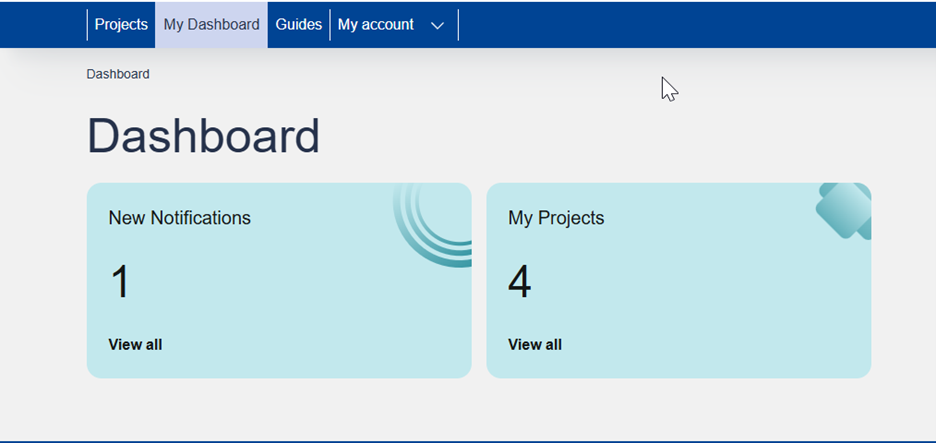Open the Projects menu item
Viewport: 936px width, 443px height.
click(x=121, y=24)
